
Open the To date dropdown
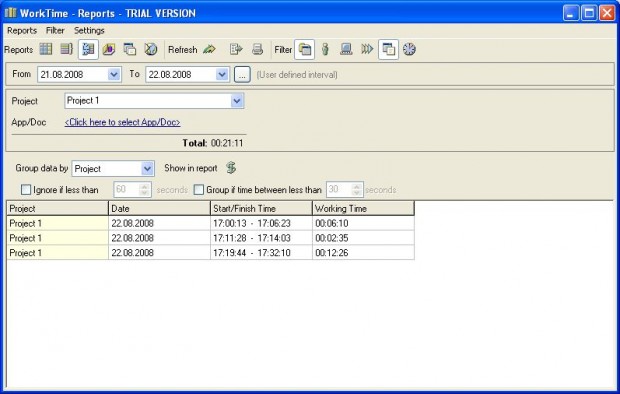(222, 74)
